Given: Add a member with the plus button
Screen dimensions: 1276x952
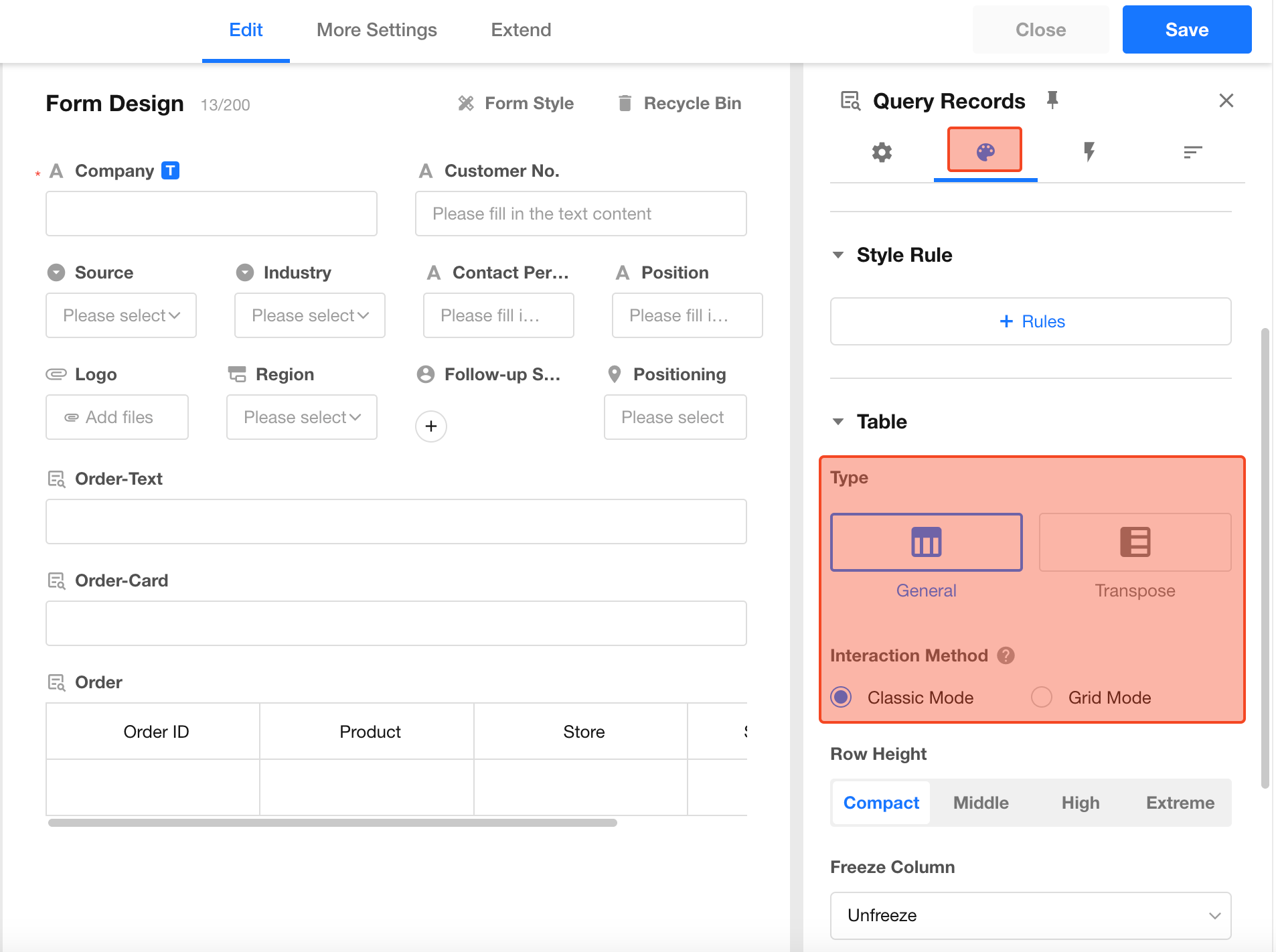Looking at the screenshot, I should point(431,426).
